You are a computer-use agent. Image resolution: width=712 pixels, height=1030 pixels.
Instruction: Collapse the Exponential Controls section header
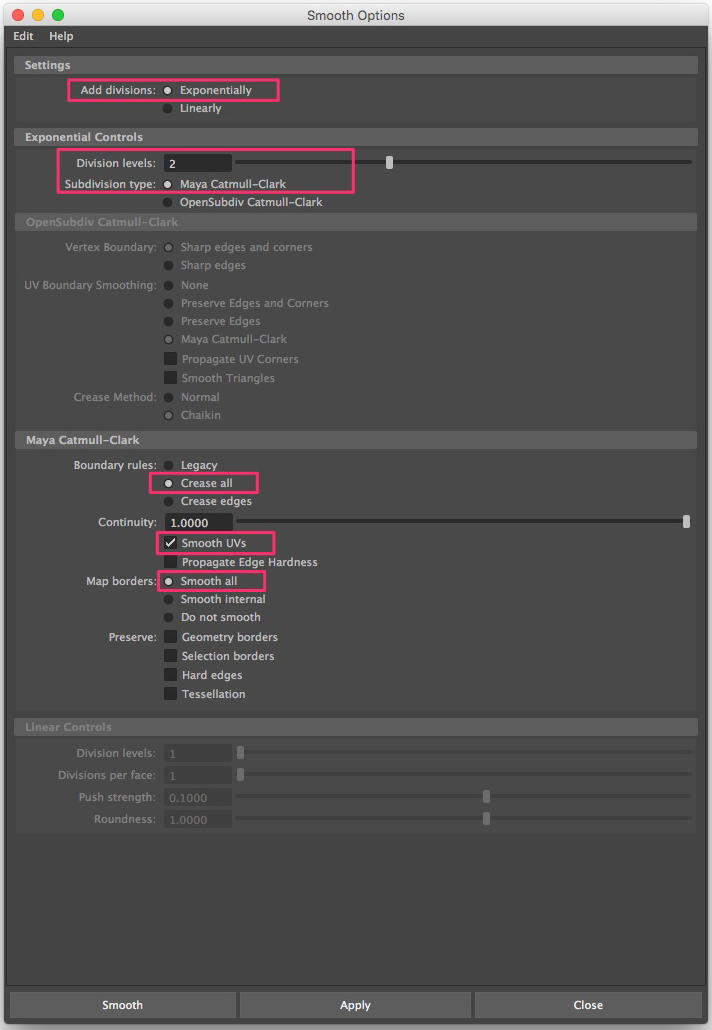[356, 137]
